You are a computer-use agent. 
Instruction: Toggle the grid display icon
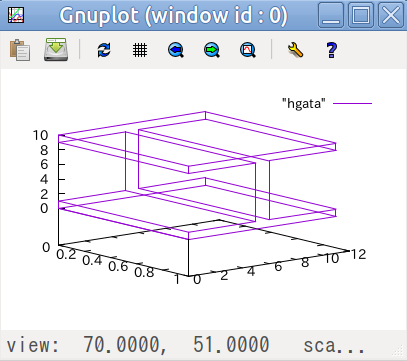tap(140, 50)
